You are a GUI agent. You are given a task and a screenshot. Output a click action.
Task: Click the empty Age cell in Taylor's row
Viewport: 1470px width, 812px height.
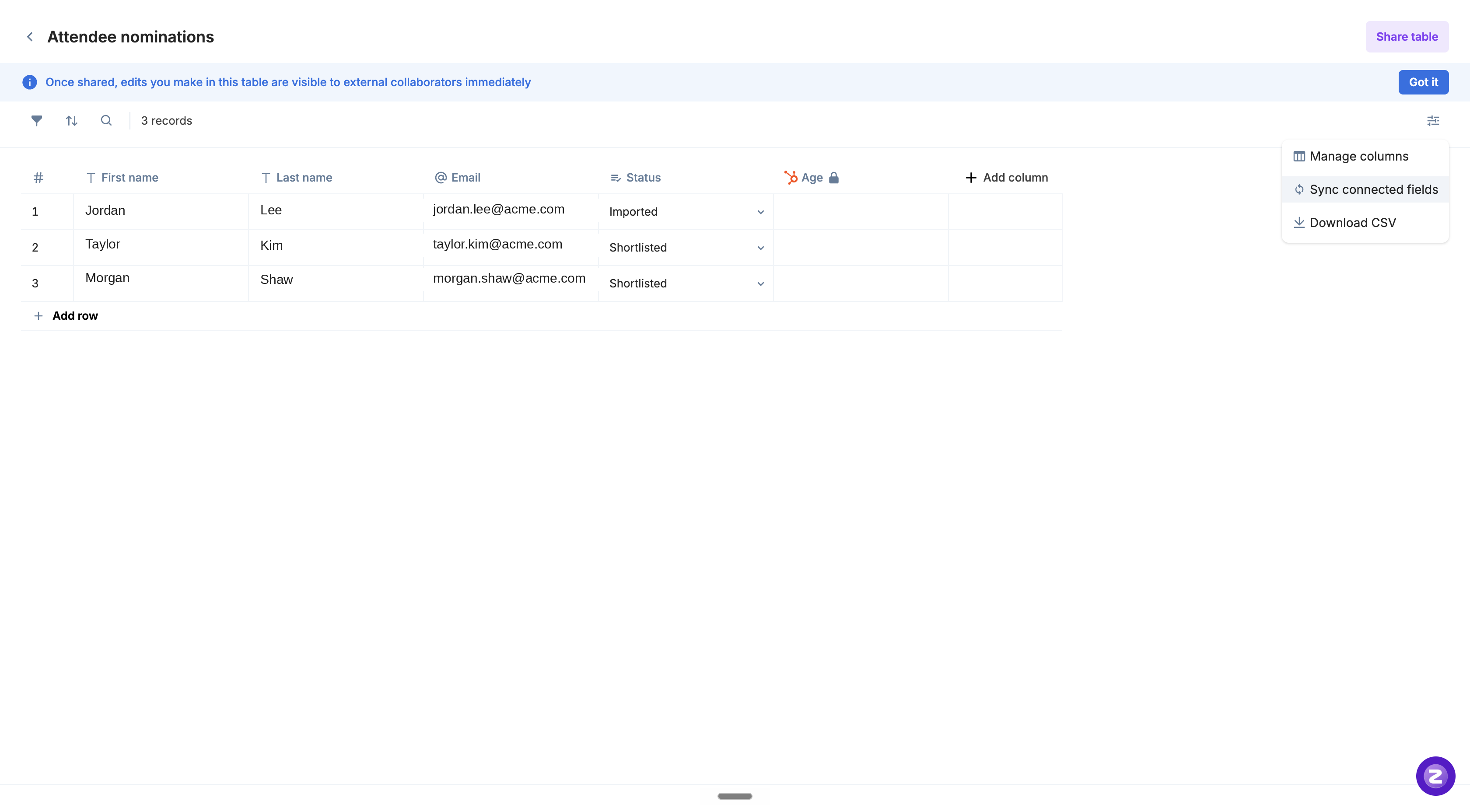861,248
